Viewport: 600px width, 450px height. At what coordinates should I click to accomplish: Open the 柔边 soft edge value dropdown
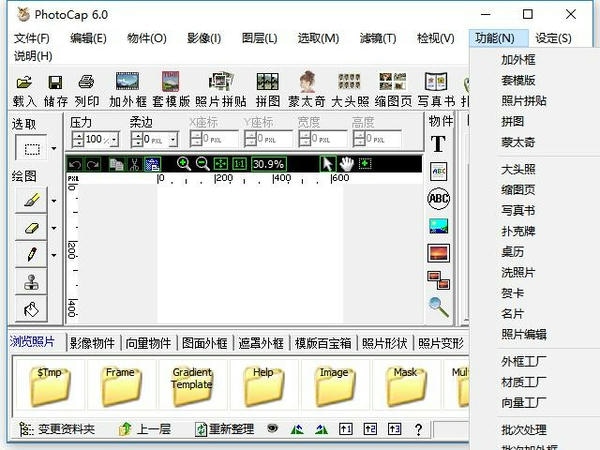173,140
